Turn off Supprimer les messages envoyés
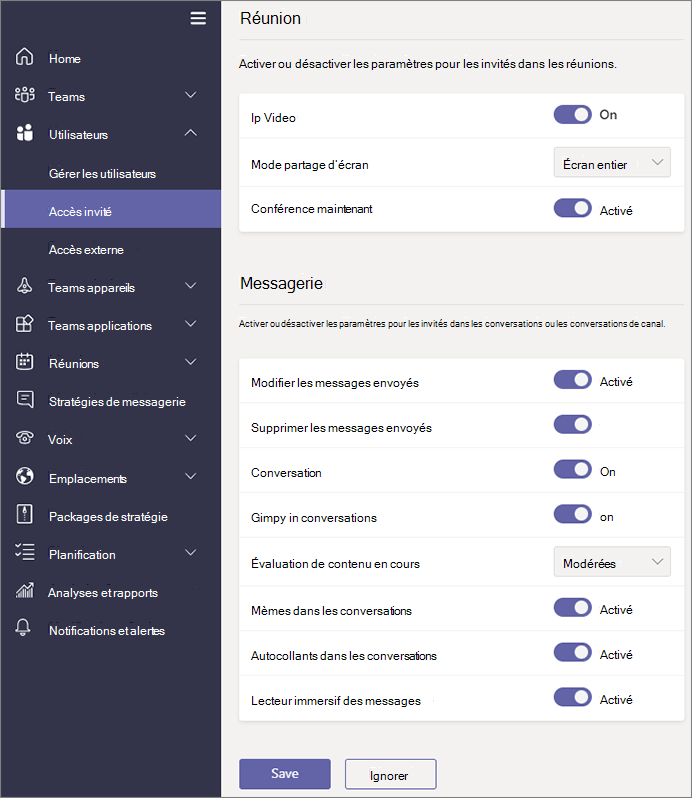Viewport: 692px width, 798px height. pos(573,426)
